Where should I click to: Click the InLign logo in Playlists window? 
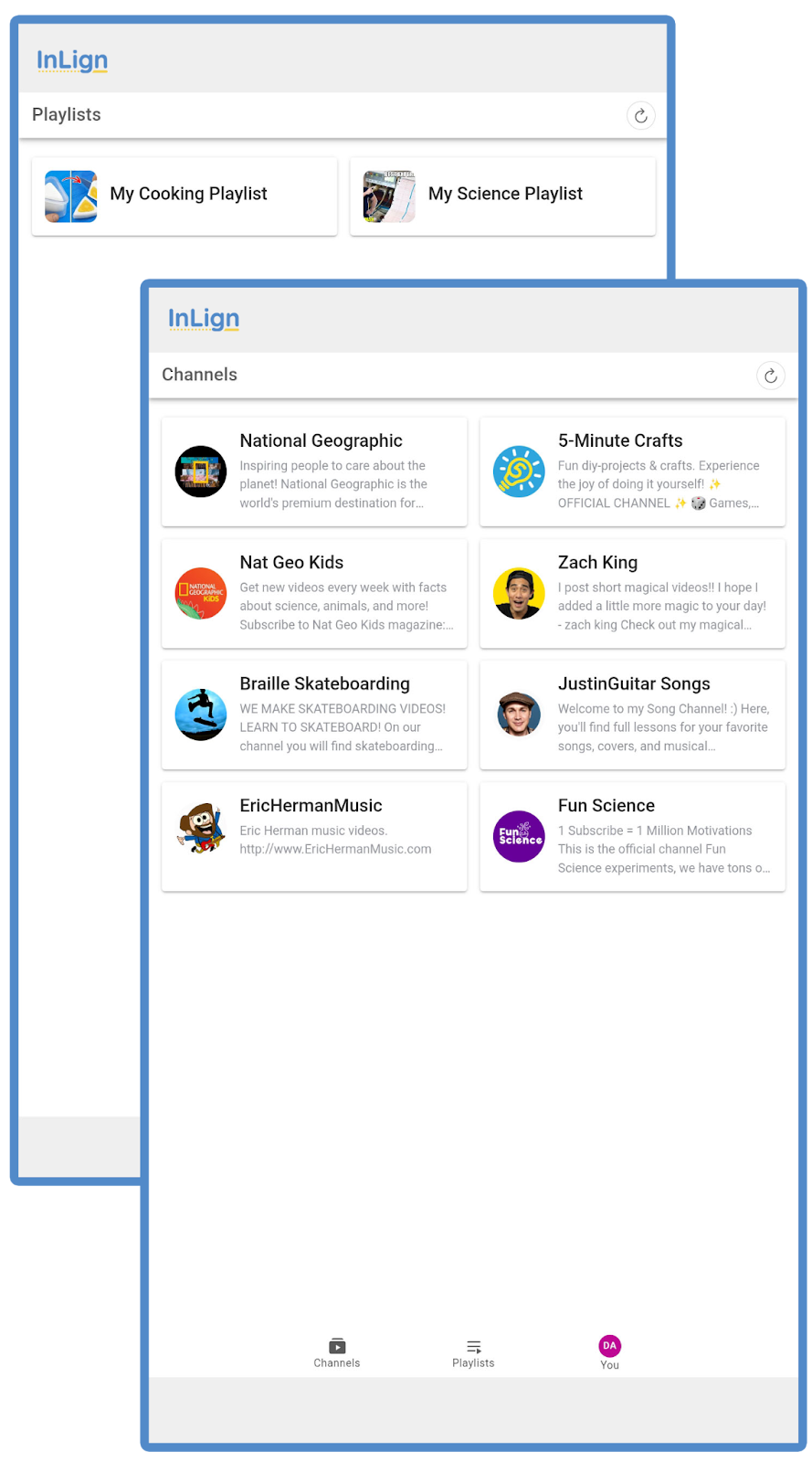[x=72, y=60]
